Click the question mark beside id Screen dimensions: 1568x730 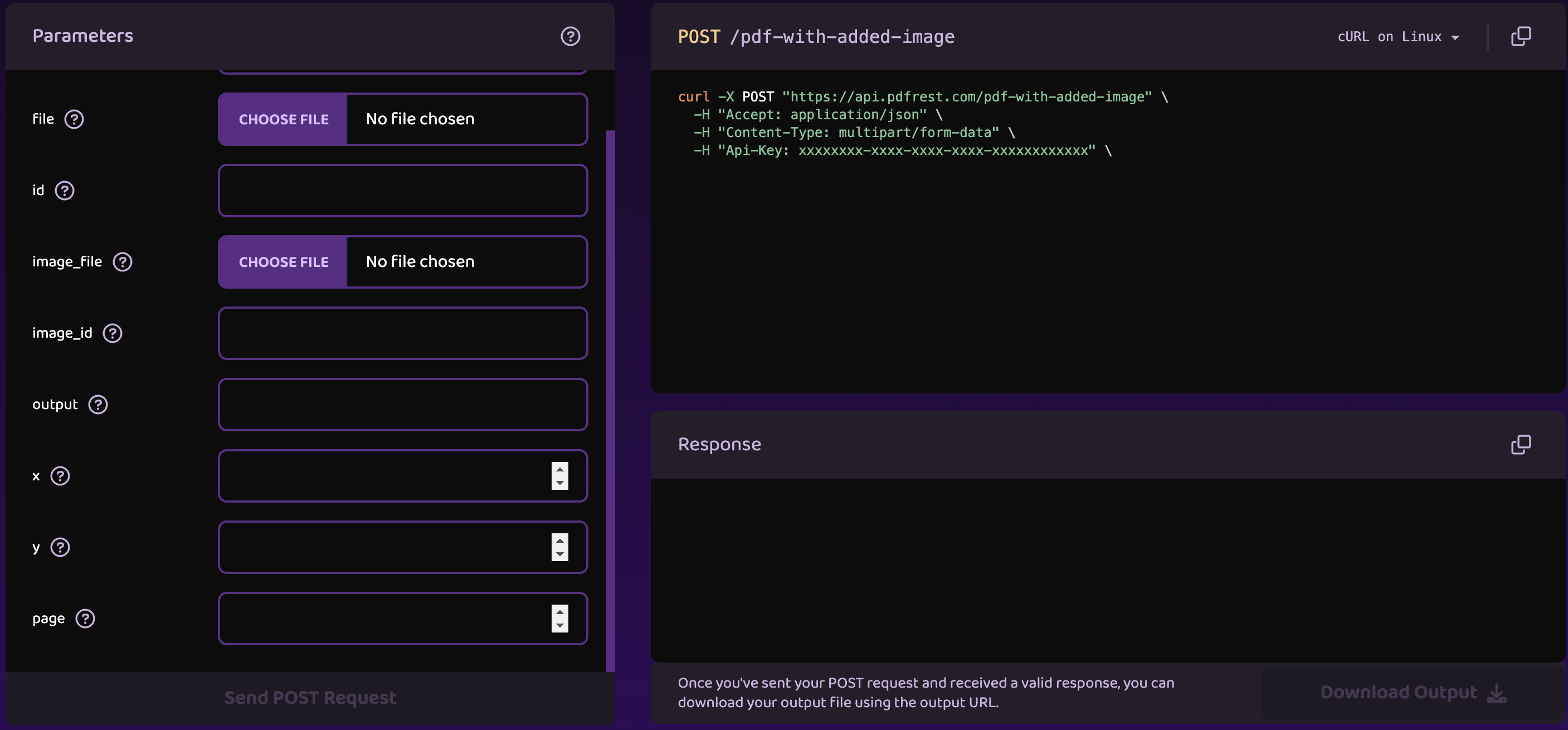(x=66, y=191)
